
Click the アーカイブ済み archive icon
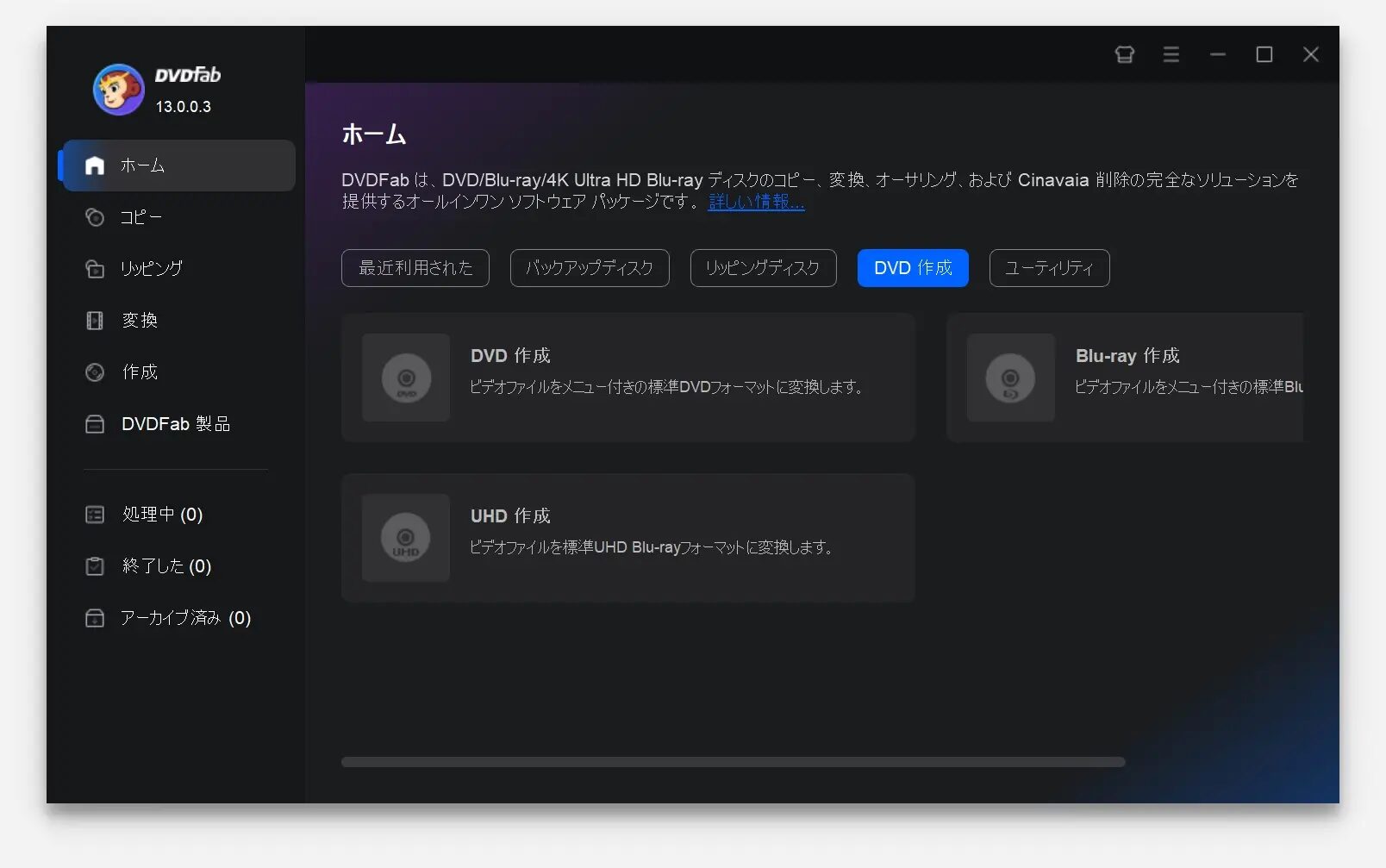point(95,618)
